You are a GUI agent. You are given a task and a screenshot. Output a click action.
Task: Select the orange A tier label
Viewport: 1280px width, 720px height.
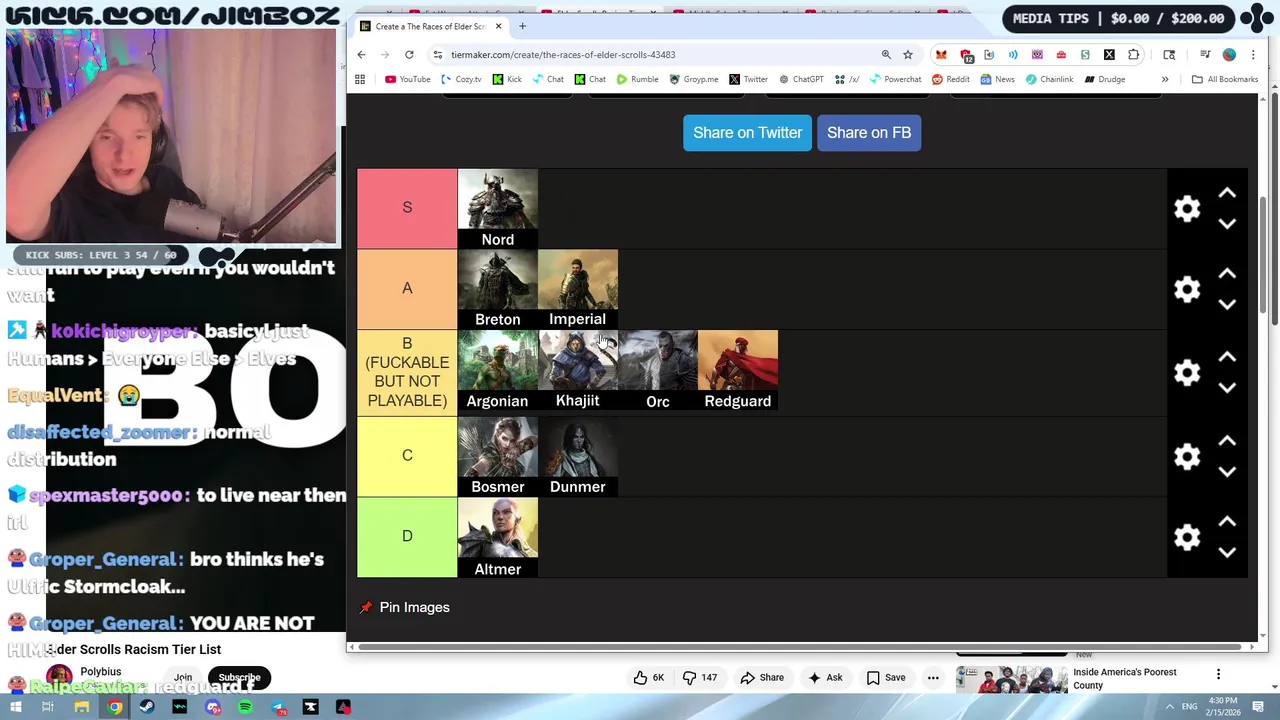[407, 289]
